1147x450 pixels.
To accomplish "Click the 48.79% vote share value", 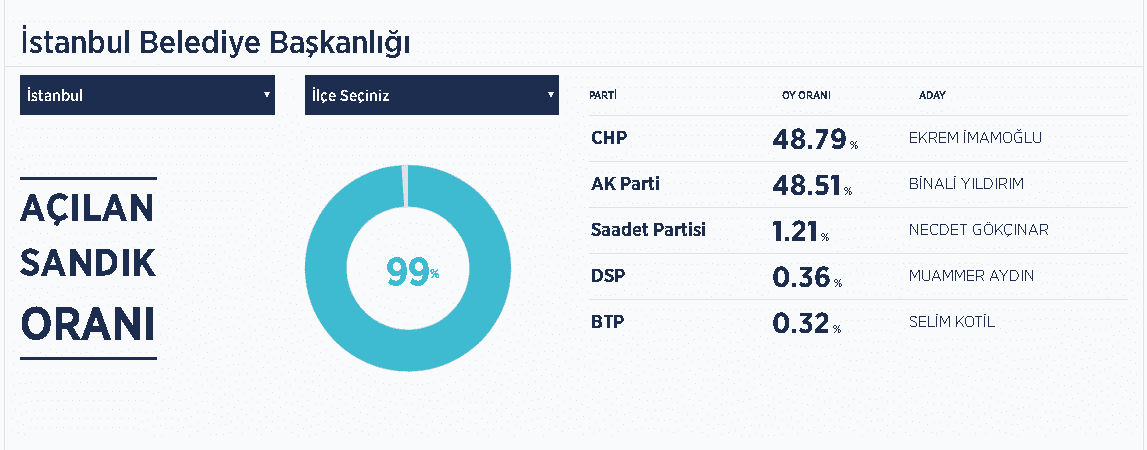I will (x=815, y=139).
